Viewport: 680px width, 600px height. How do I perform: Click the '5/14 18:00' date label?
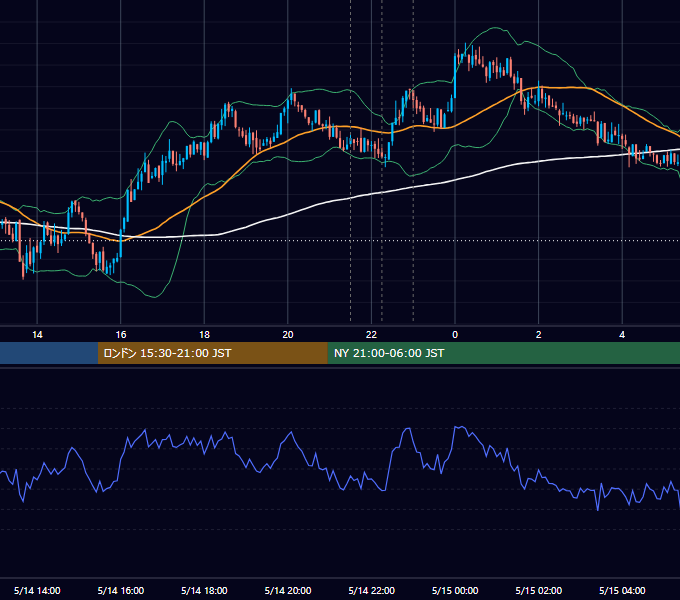click(204, 590)
